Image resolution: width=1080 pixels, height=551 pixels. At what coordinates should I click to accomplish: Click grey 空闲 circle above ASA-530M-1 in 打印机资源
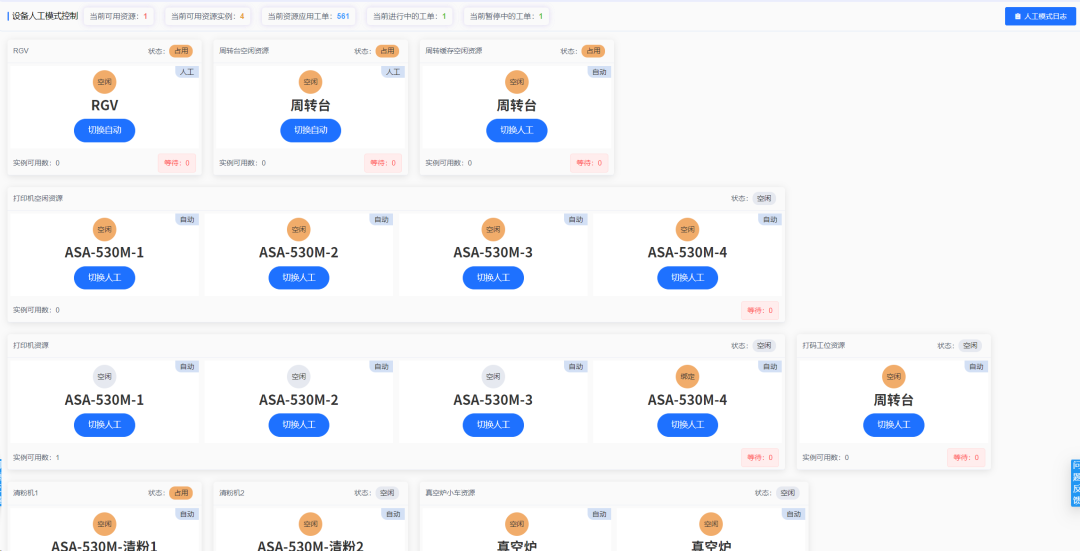(105, 377)
